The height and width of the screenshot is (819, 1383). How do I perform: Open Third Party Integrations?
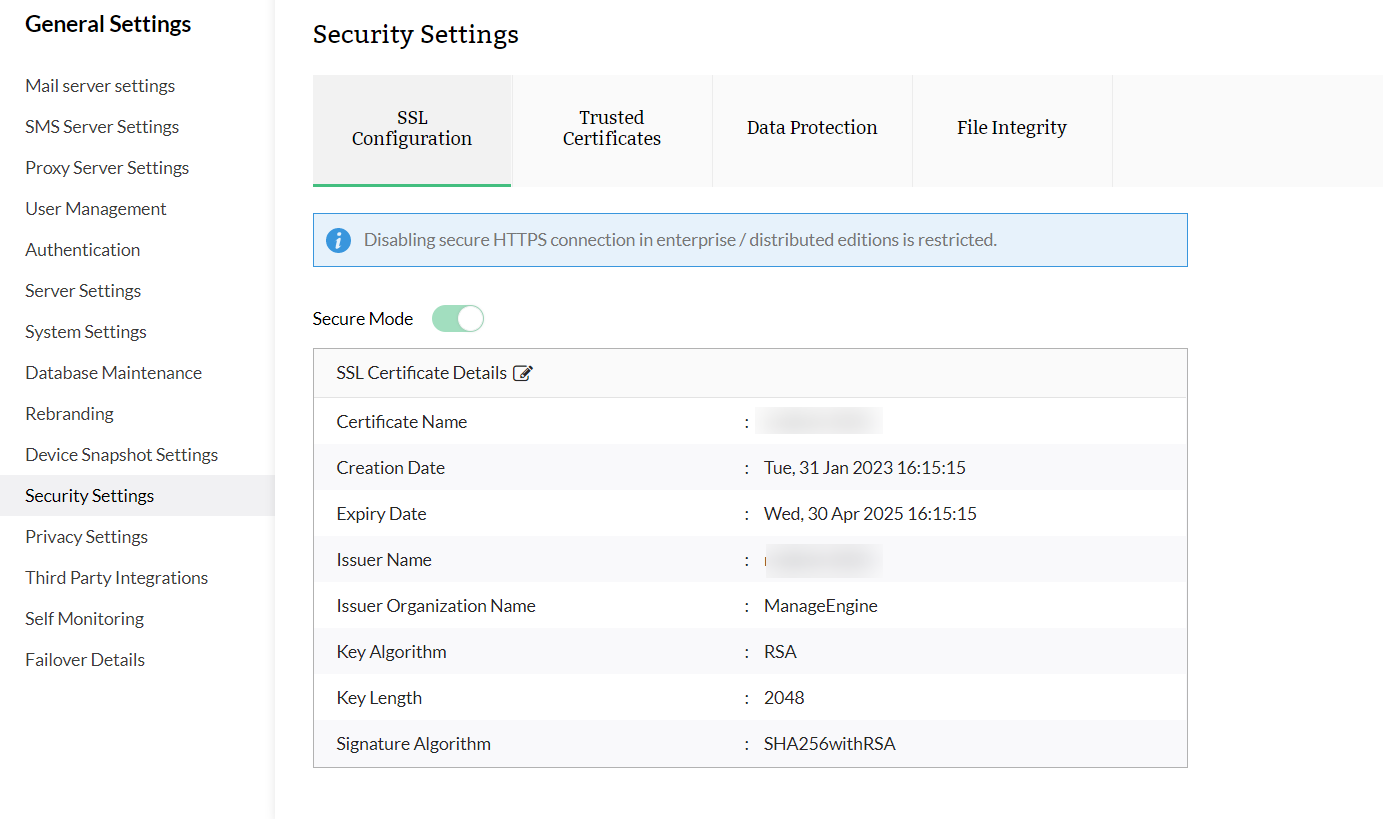(116, 577)
